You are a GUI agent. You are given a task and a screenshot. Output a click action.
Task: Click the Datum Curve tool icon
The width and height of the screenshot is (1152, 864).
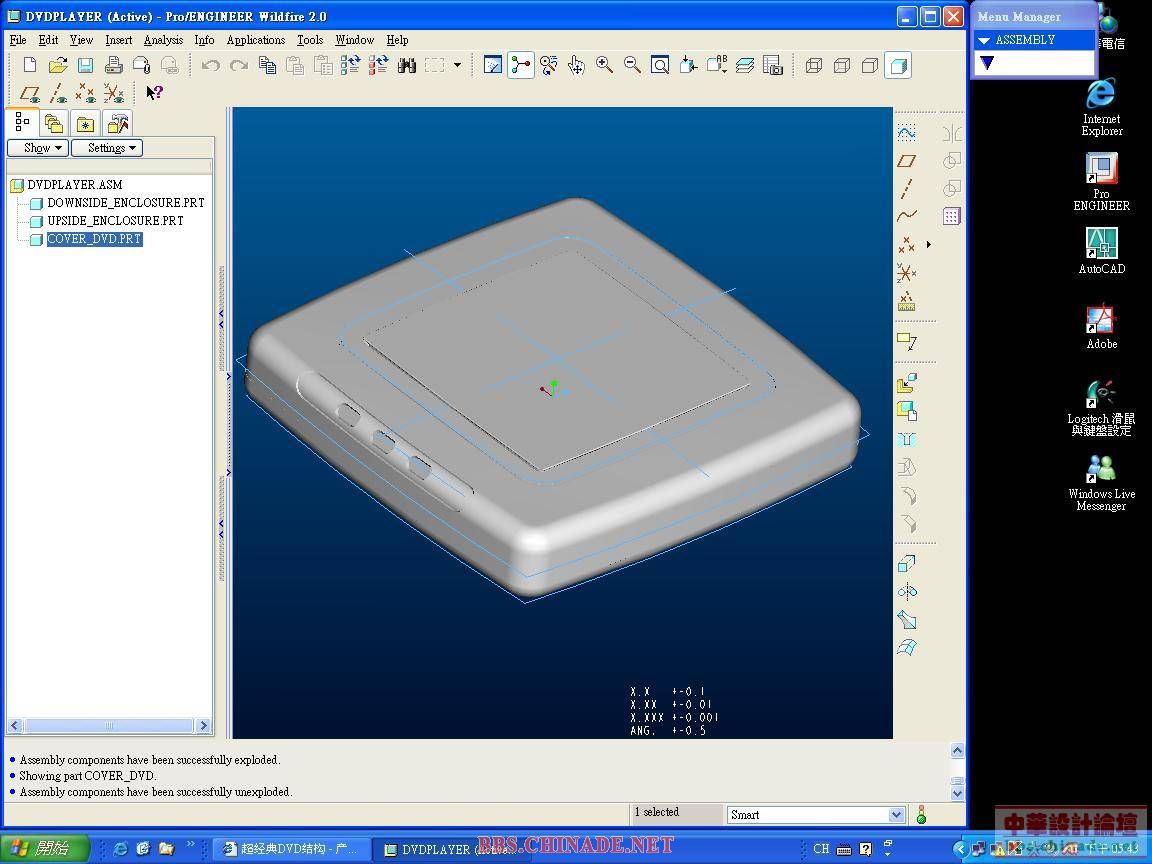click(906, 215)
